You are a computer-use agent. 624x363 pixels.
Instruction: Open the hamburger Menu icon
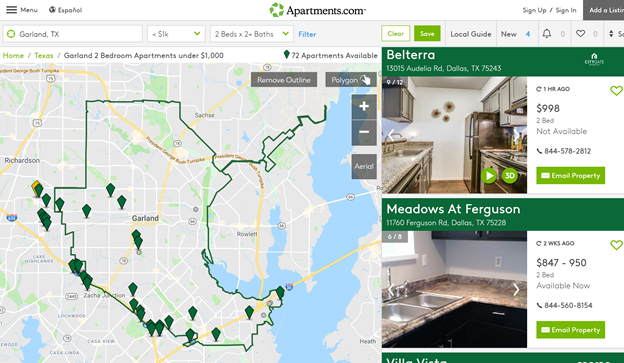[x=12, y=10]
